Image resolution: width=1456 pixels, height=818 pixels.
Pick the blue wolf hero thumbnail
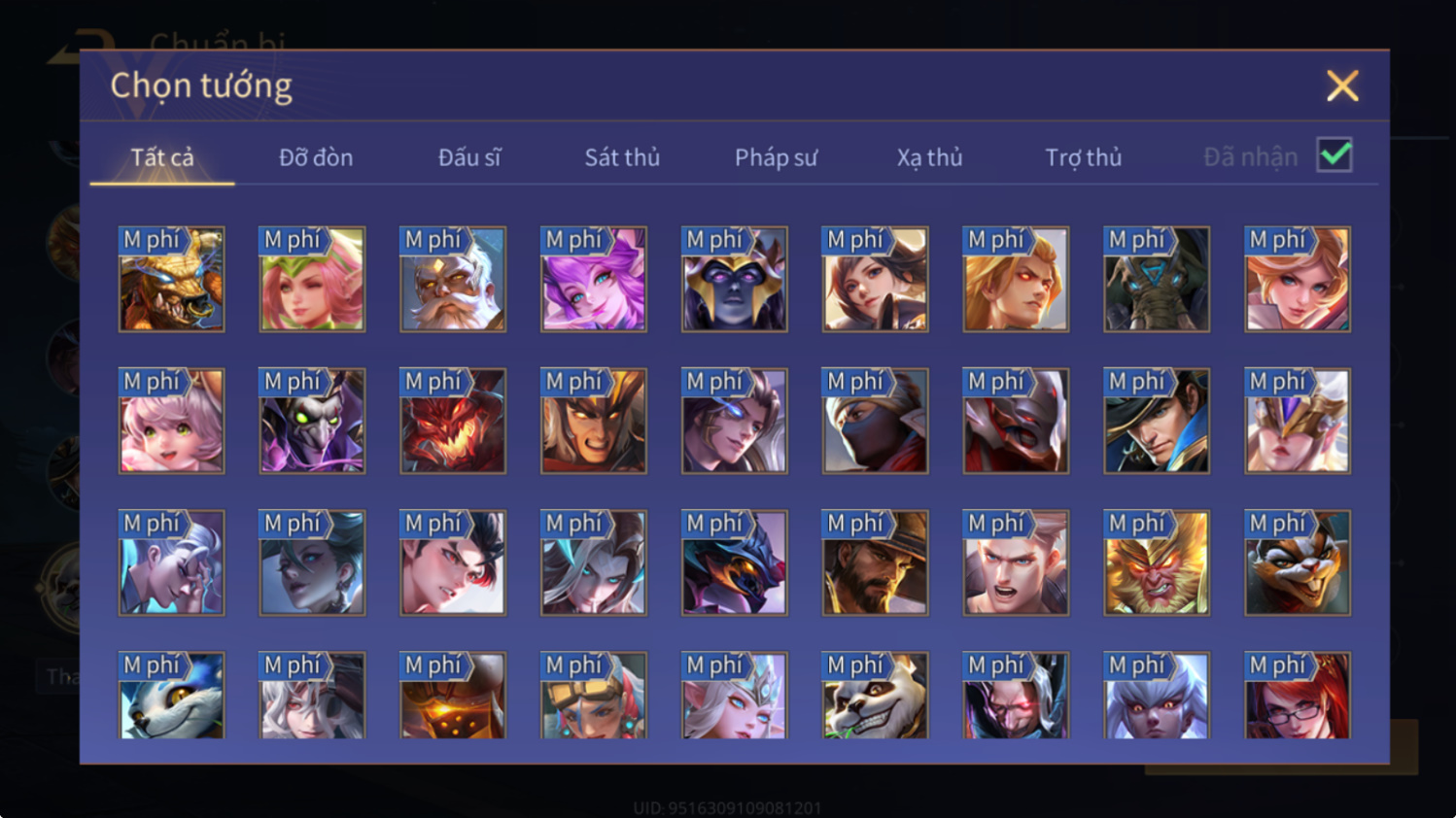click(171, 696)
